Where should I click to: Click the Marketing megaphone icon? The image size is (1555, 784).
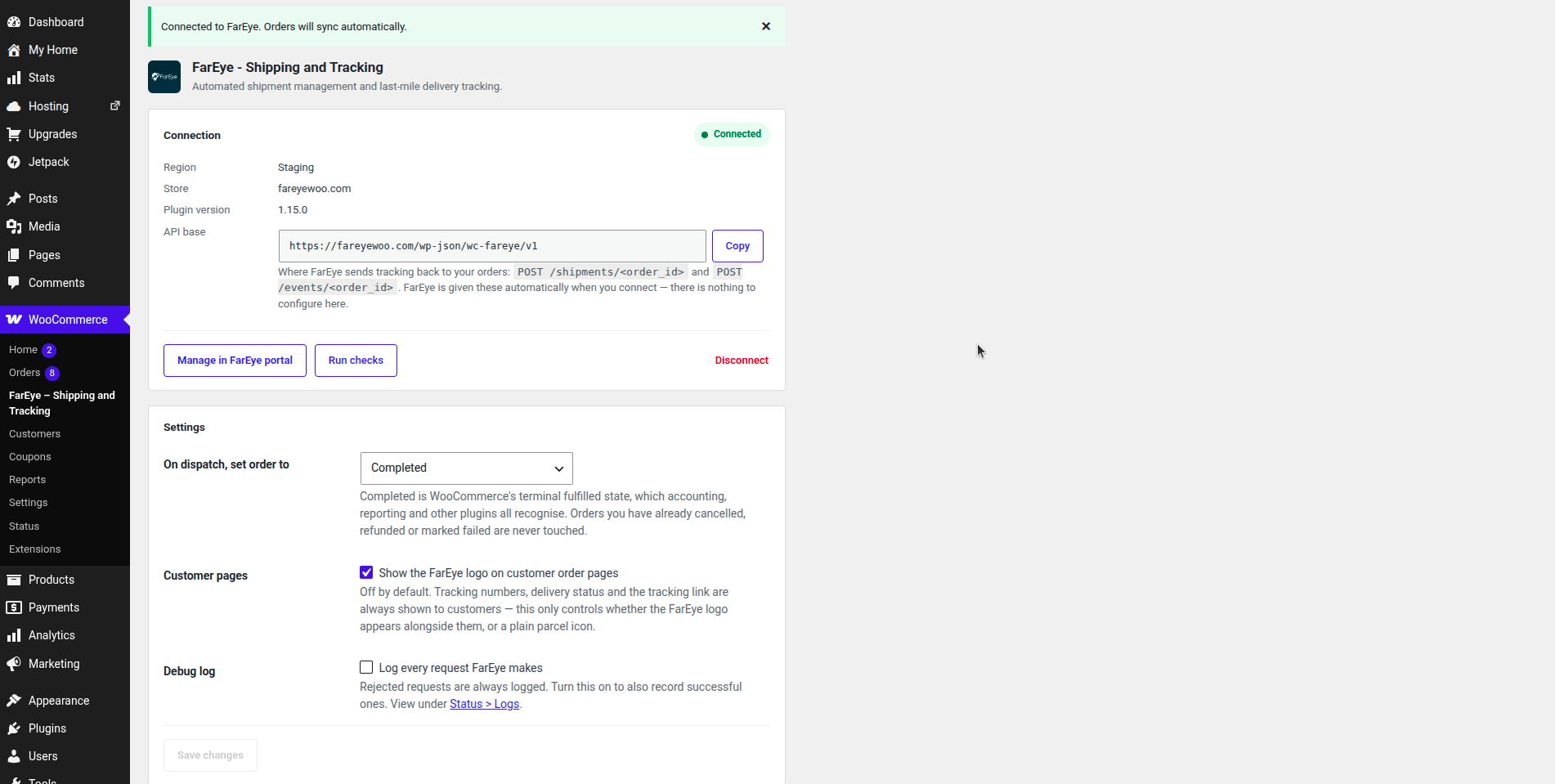pyautogui.click(x=14, y=664)
